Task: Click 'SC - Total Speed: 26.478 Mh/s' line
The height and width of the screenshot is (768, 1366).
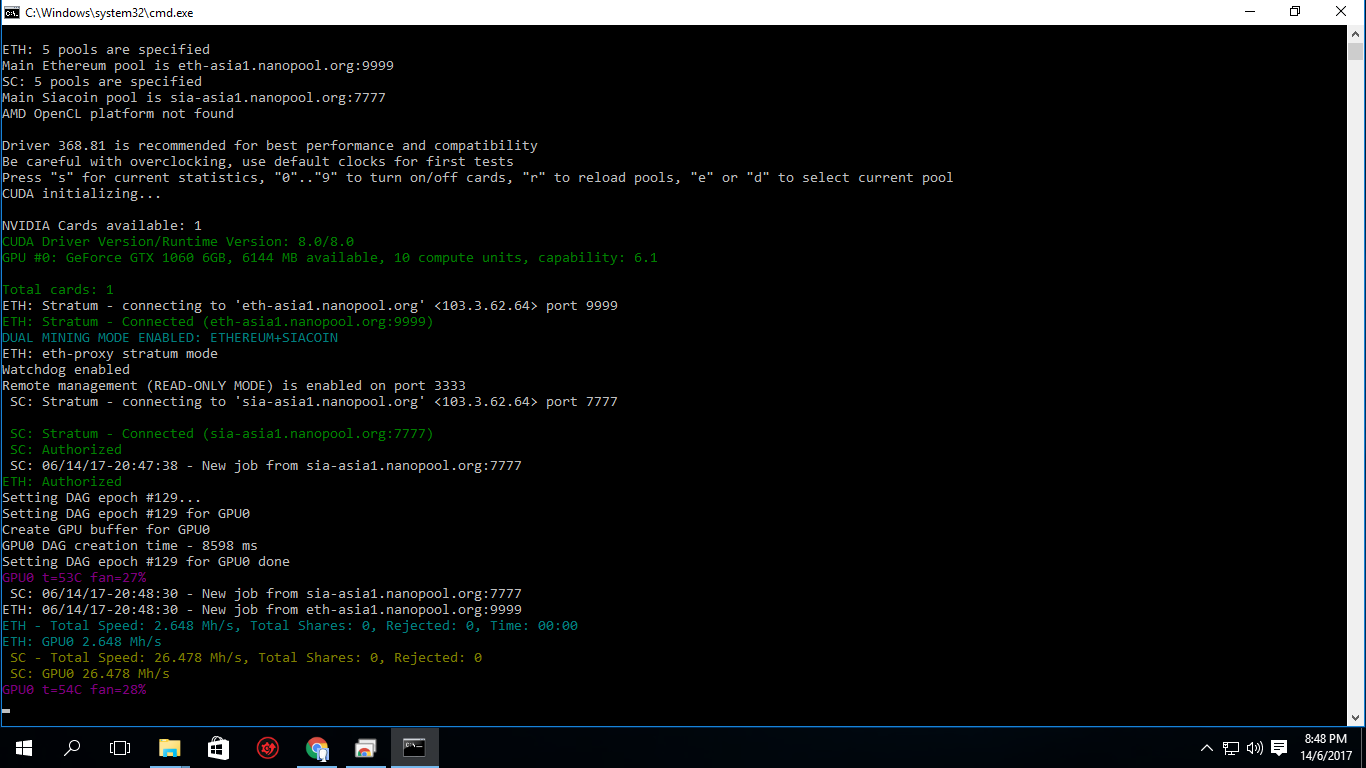Action: 246,658
